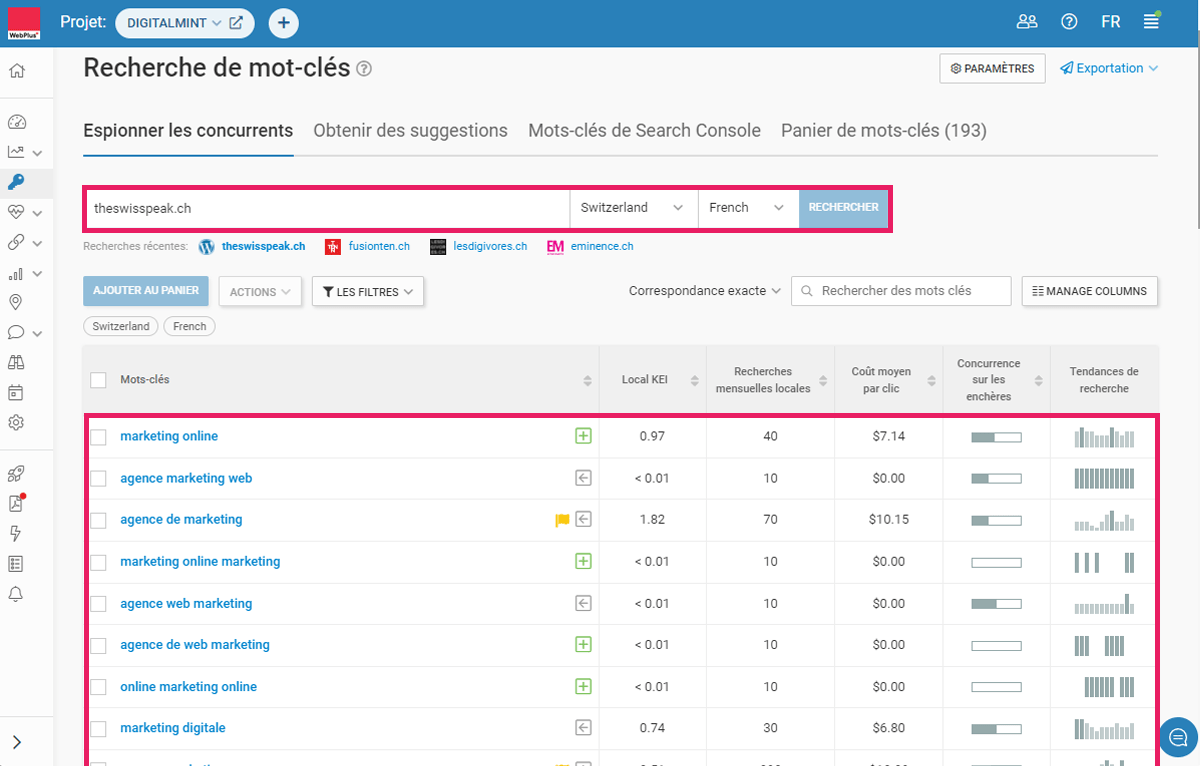
Task: Open Panier de mots-clés tab
Action: pyautogui.click(x=883, y=131)
